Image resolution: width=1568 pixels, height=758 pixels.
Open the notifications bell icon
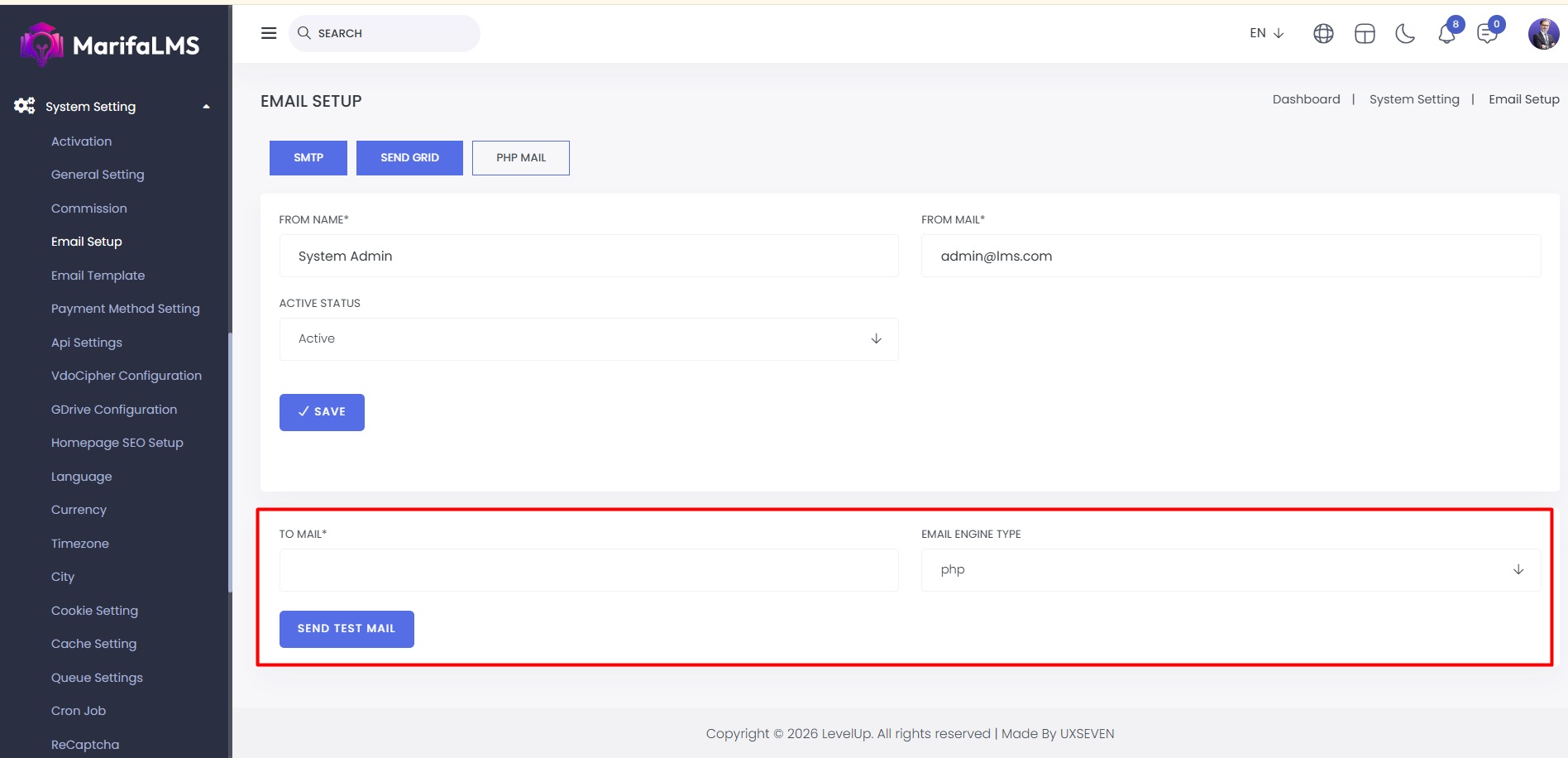click(x=1446, y=34)
